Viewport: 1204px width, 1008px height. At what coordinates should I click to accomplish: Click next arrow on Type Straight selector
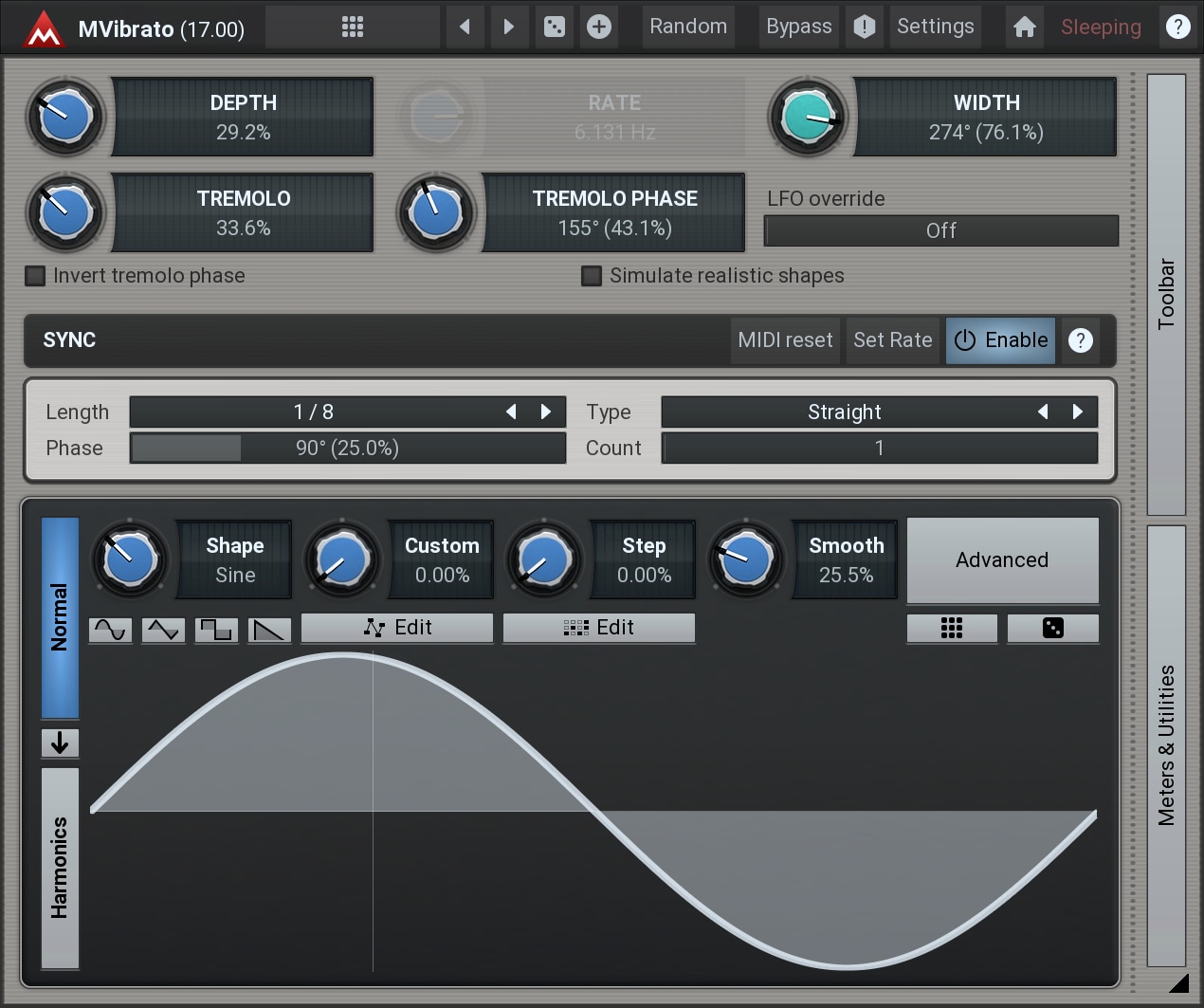[x=1077, y=412]
